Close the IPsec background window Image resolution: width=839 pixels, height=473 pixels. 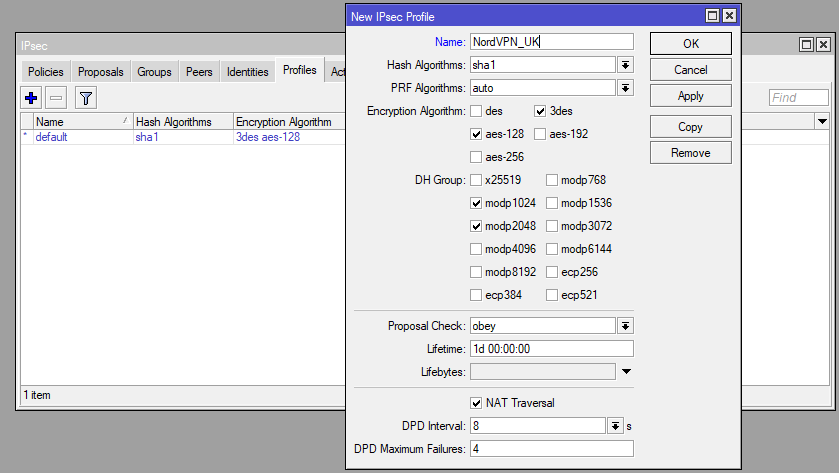point(823,44)
